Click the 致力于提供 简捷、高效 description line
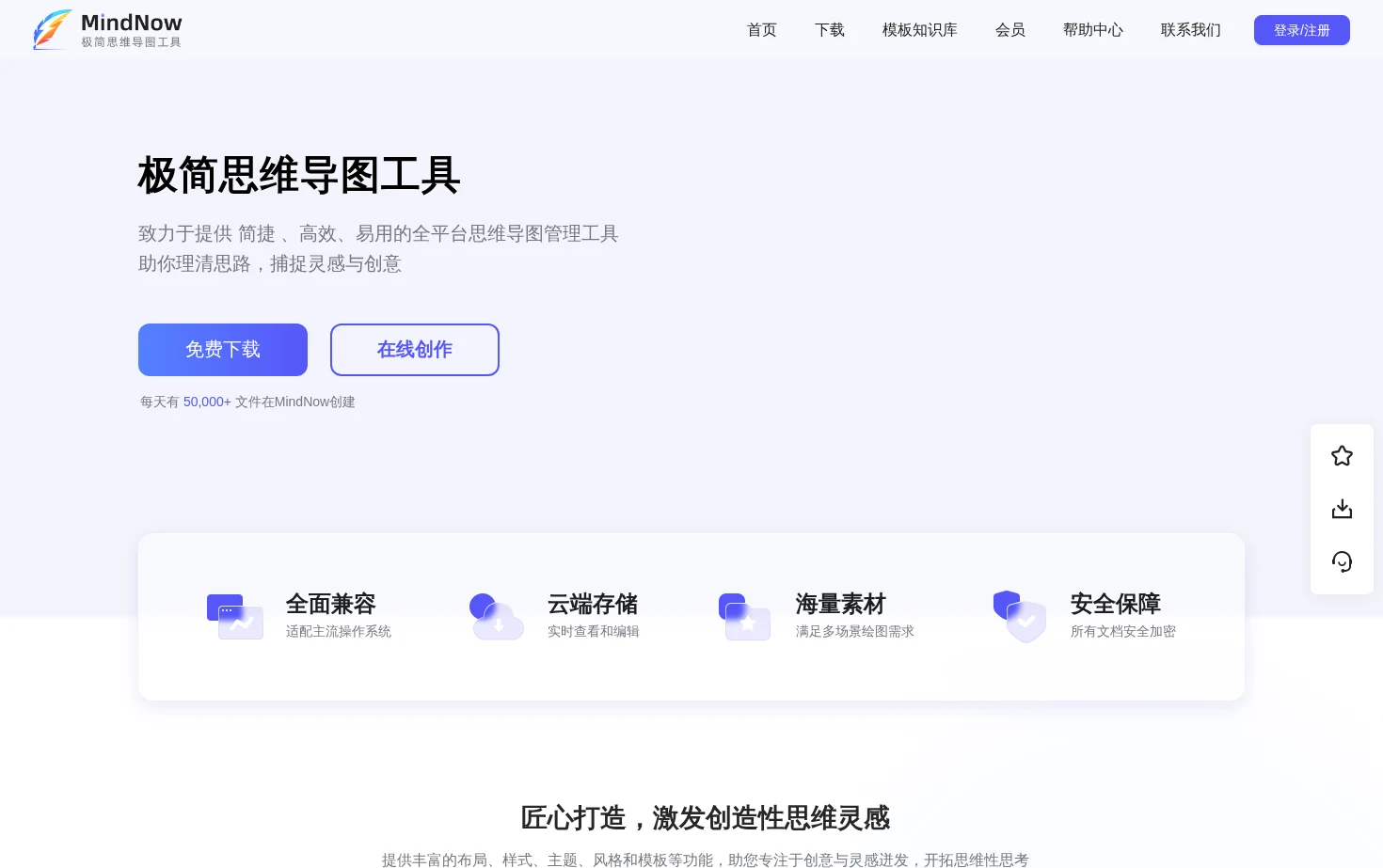The height and width of the screenshot is (868, 1383). coord(378,234)
